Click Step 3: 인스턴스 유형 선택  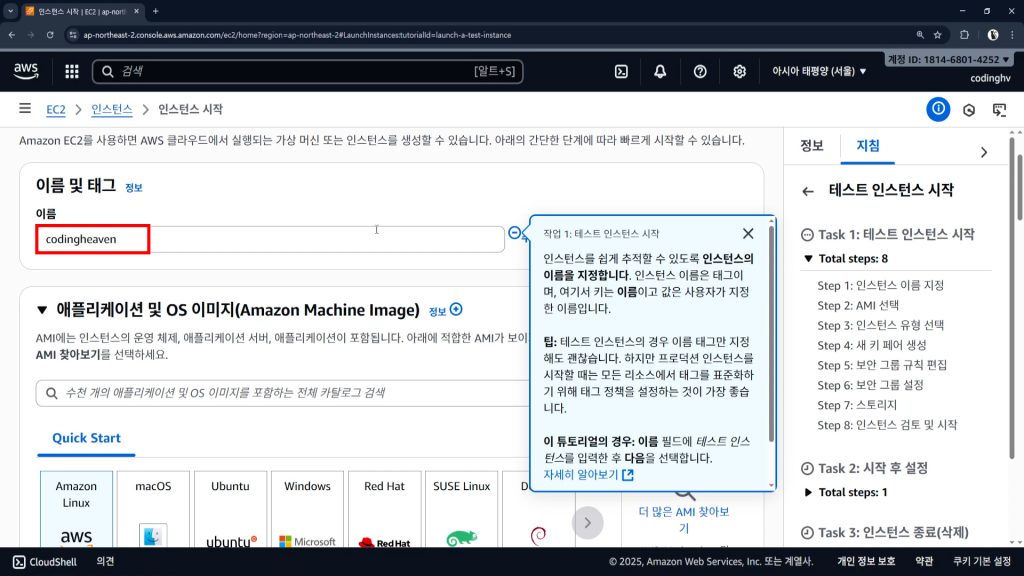click(880, 325)
